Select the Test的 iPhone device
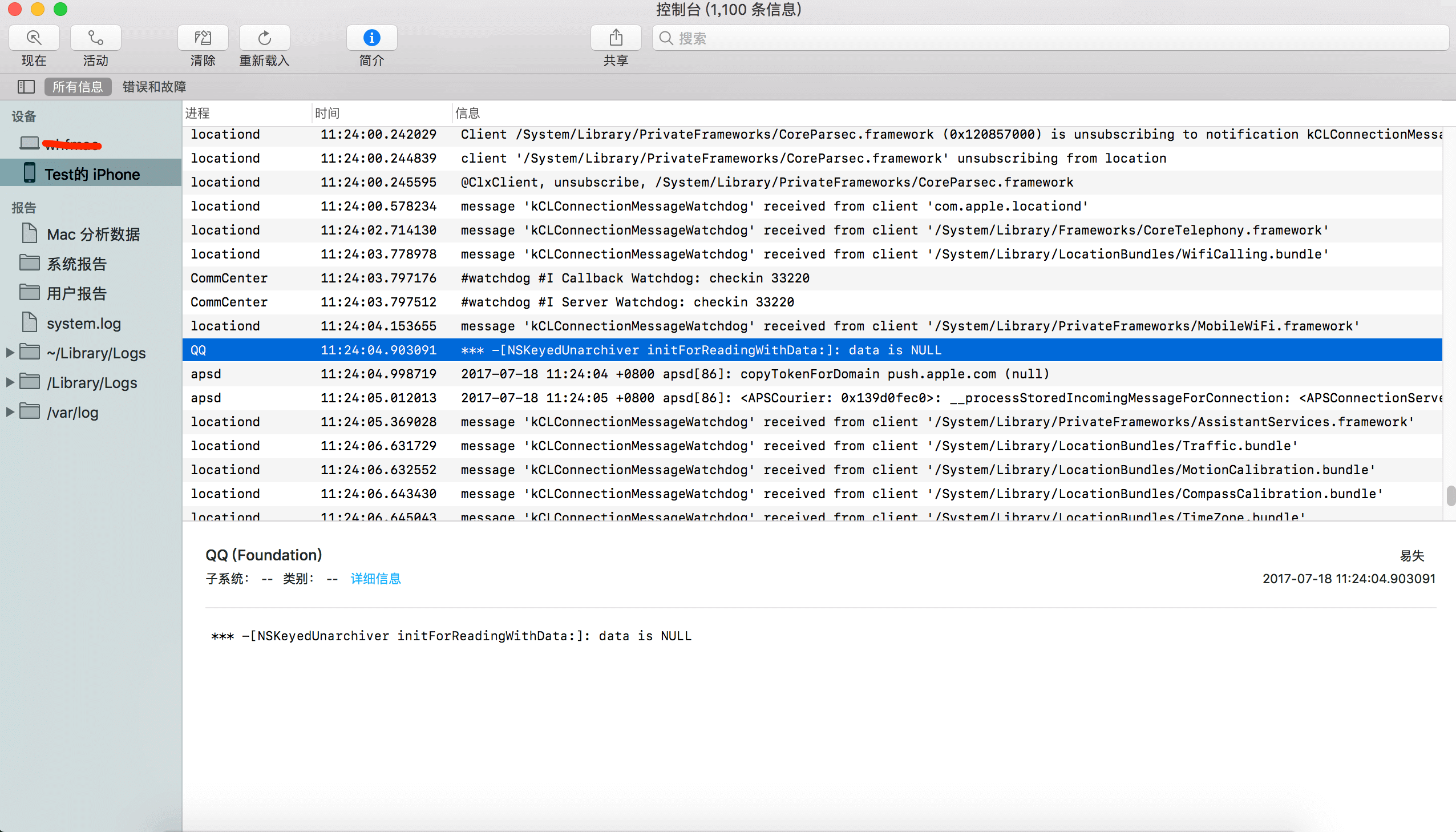Image resolution: width=1456 pixels, height=832 pixels. click(x=91, y=173)
